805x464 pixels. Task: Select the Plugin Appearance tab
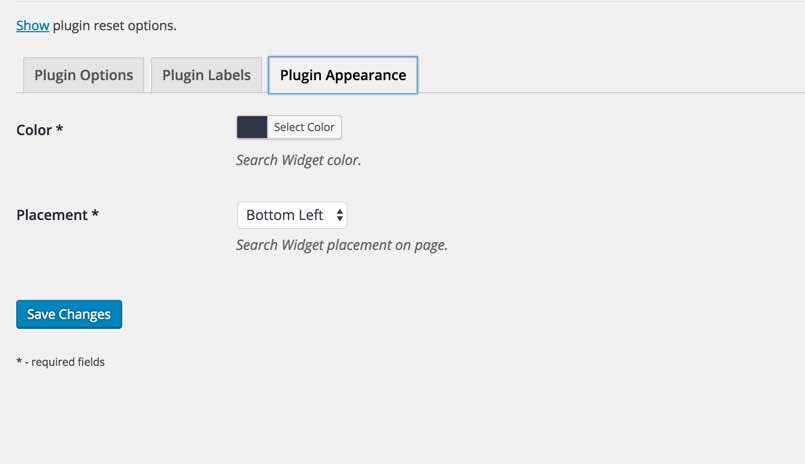343,75
